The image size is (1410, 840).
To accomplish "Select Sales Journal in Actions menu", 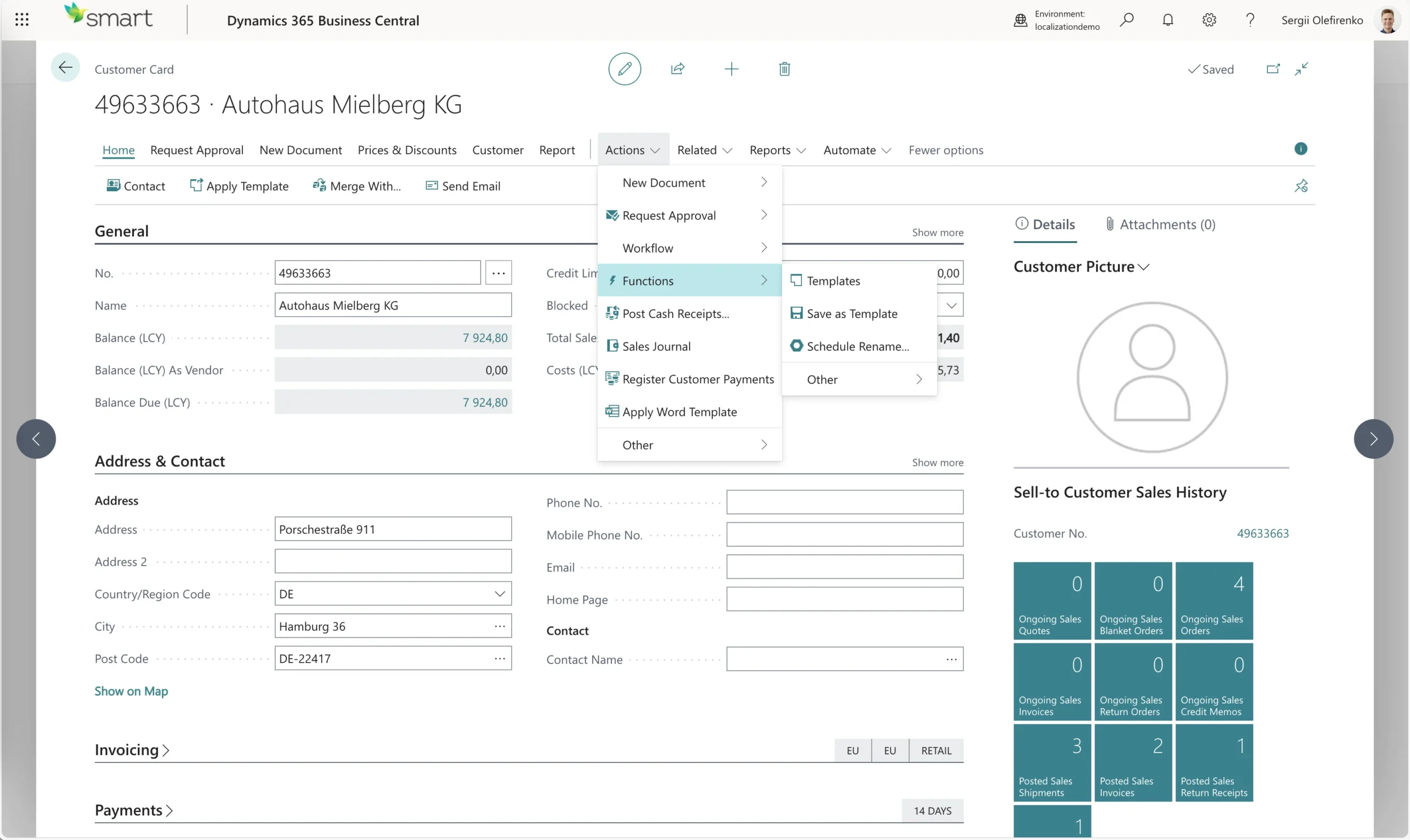I will pyautogui.click(x=656, y=346).
